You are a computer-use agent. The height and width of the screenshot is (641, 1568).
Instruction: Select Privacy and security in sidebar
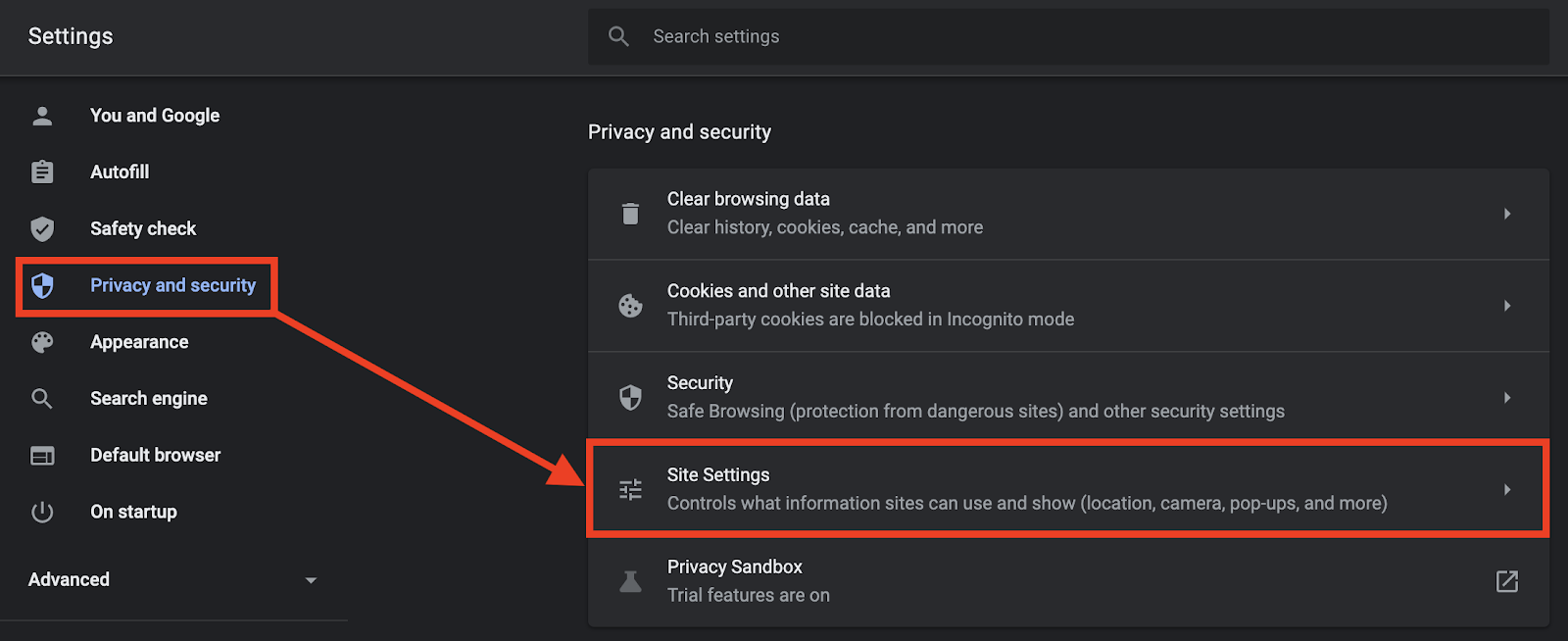[x=146, y=285]
